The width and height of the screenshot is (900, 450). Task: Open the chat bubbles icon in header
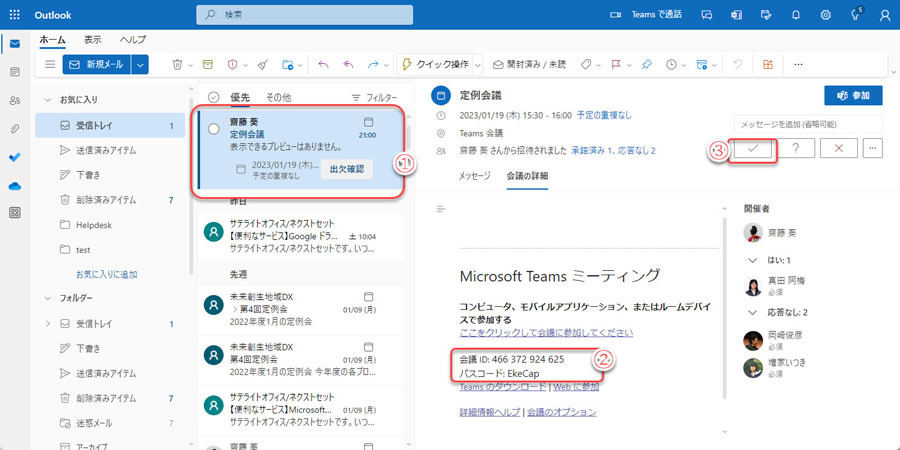707,15
